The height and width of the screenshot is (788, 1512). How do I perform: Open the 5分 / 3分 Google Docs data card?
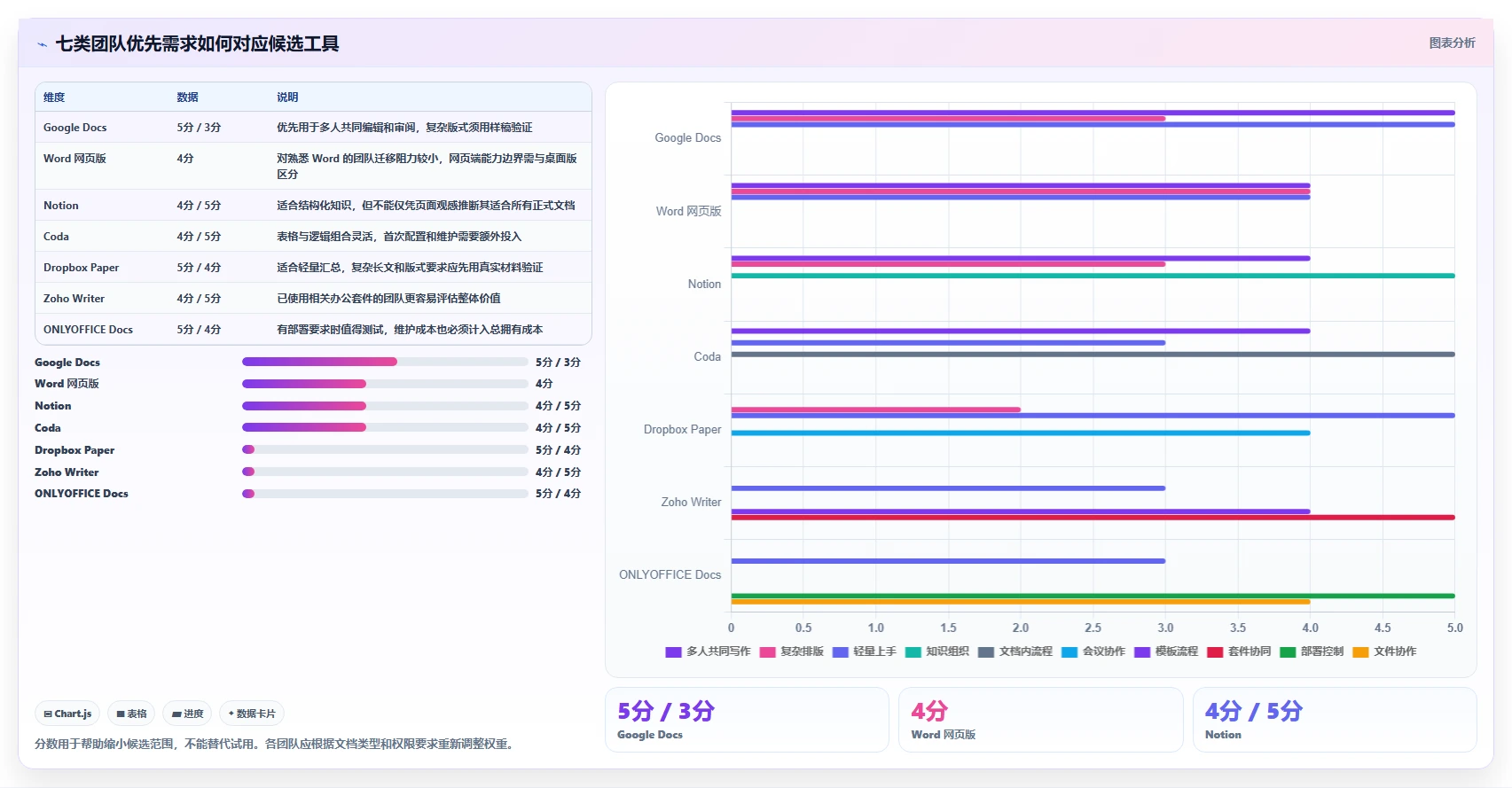(x=747, y=720)
